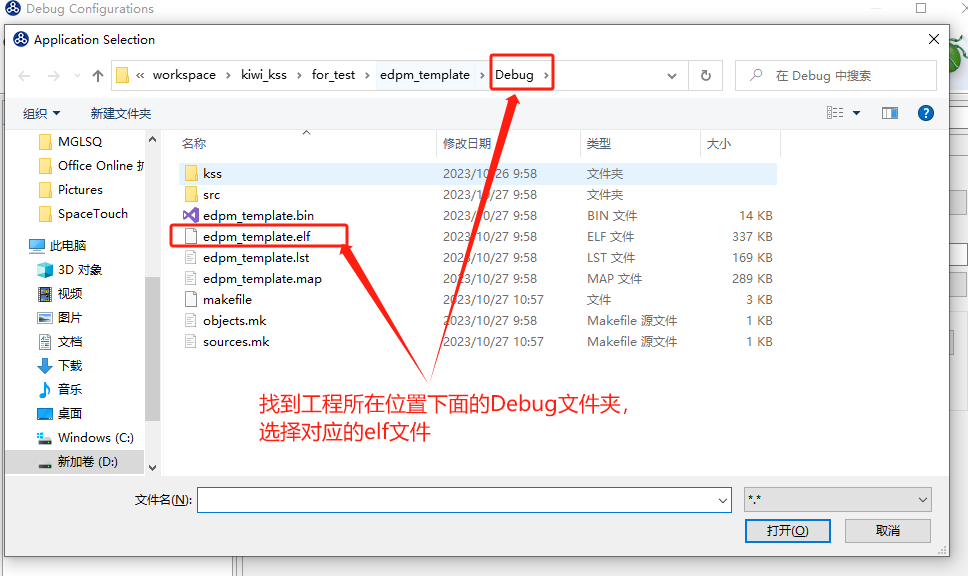Open help with the question mark icon
The width and height of the screenshot is (968, 576).
point(925,113)
